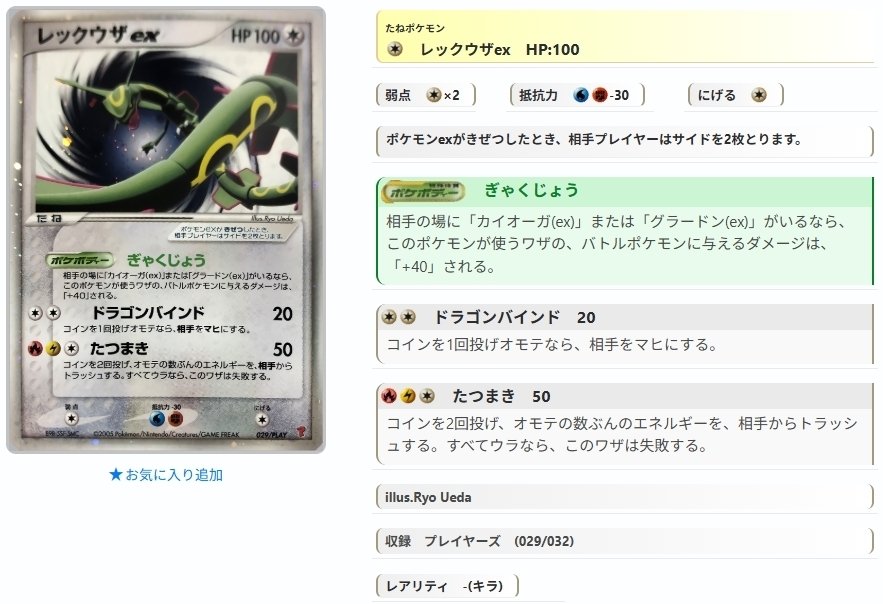
Task: Click first colorless energy icon for ドラゴンバインド
Action: 389,317
